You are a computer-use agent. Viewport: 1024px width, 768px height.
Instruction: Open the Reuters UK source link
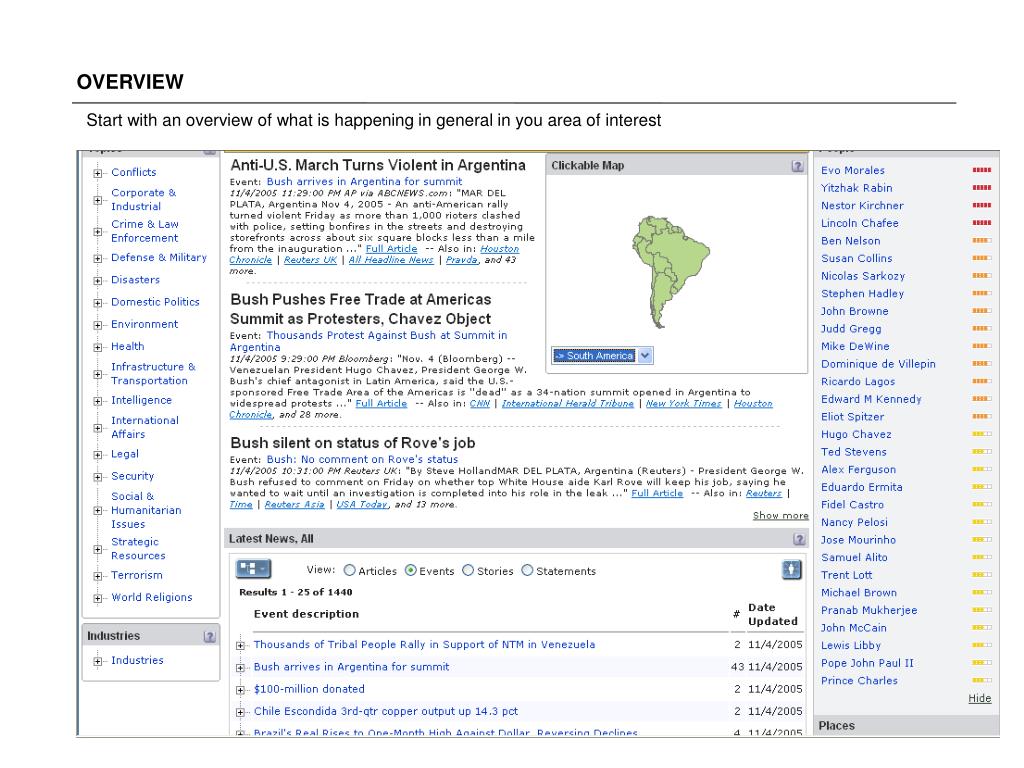(310, 260)
